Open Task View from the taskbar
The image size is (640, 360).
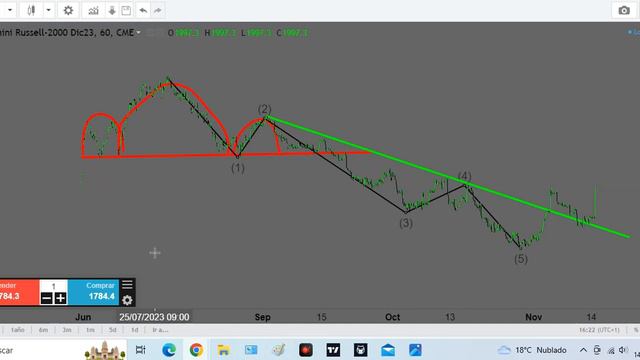tap(140, 350)
